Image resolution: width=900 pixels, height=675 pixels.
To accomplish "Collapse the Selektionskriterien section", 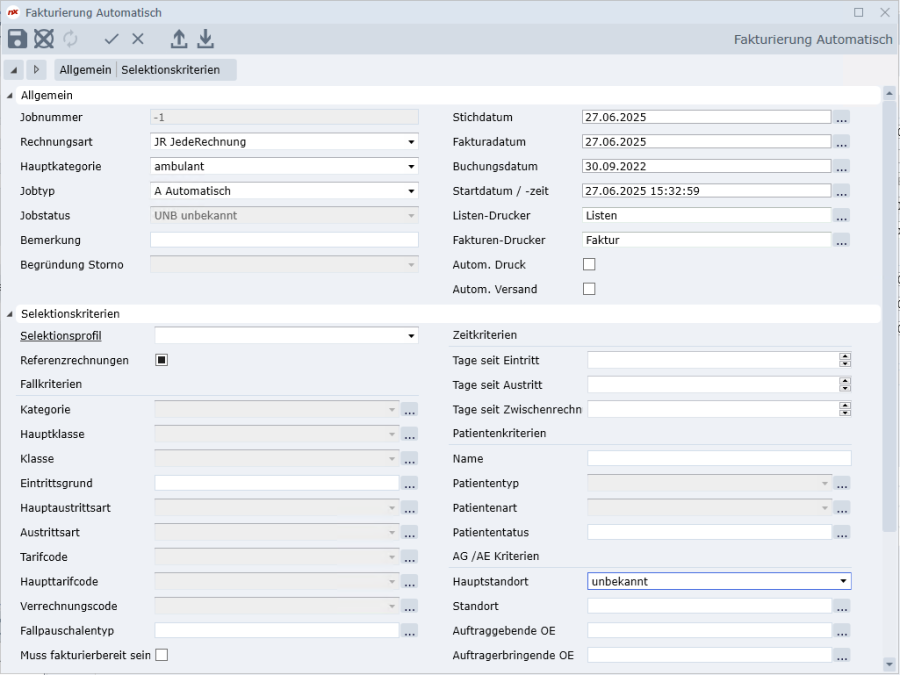I will click(11, 314).
